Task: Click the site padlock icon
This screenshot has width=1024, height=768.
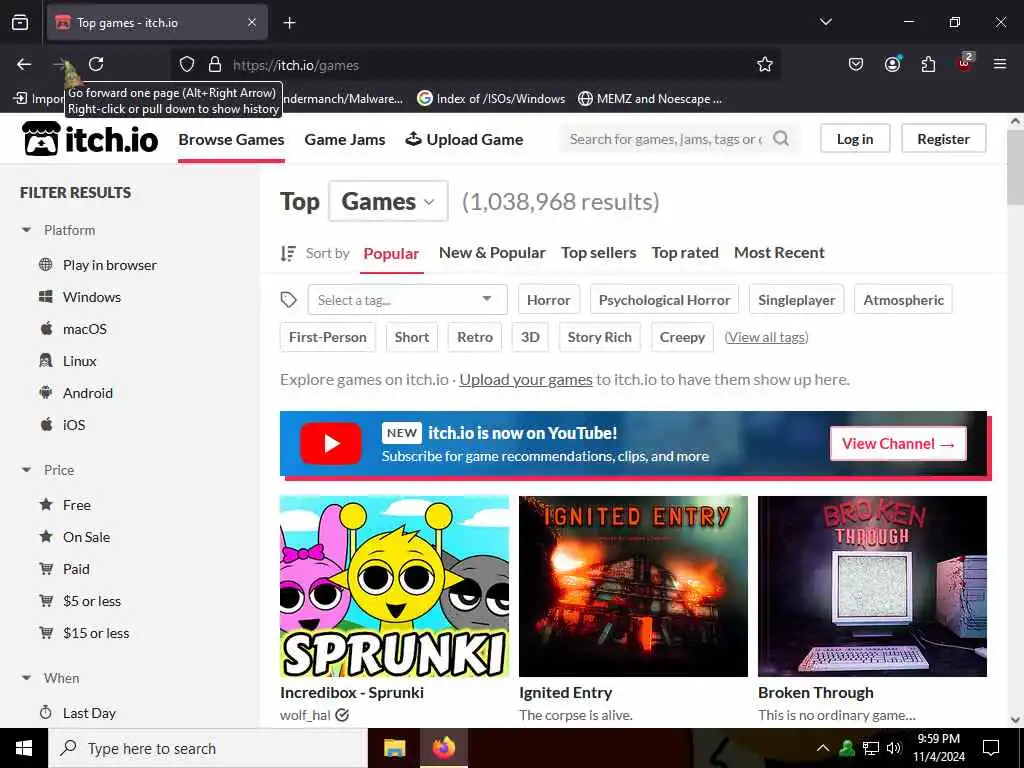Action: [215, 64]
